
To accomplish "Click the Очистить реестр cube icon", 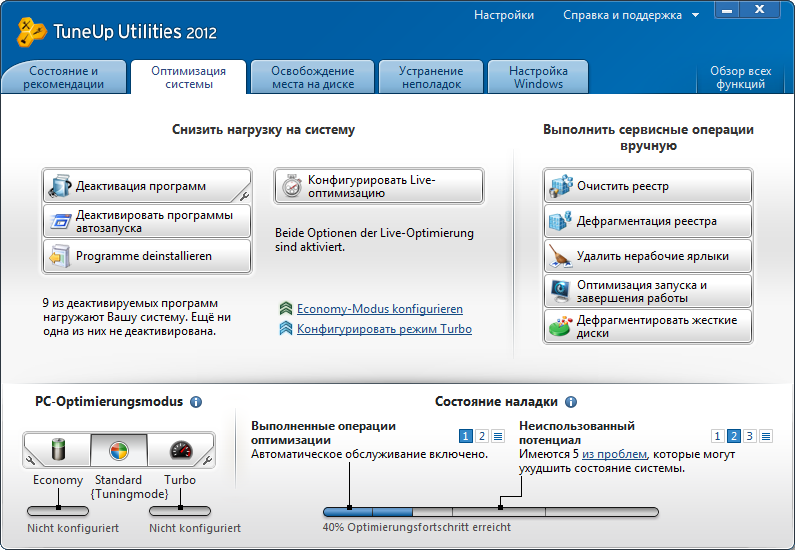I will pyautogui.click(x=561, y=186).
